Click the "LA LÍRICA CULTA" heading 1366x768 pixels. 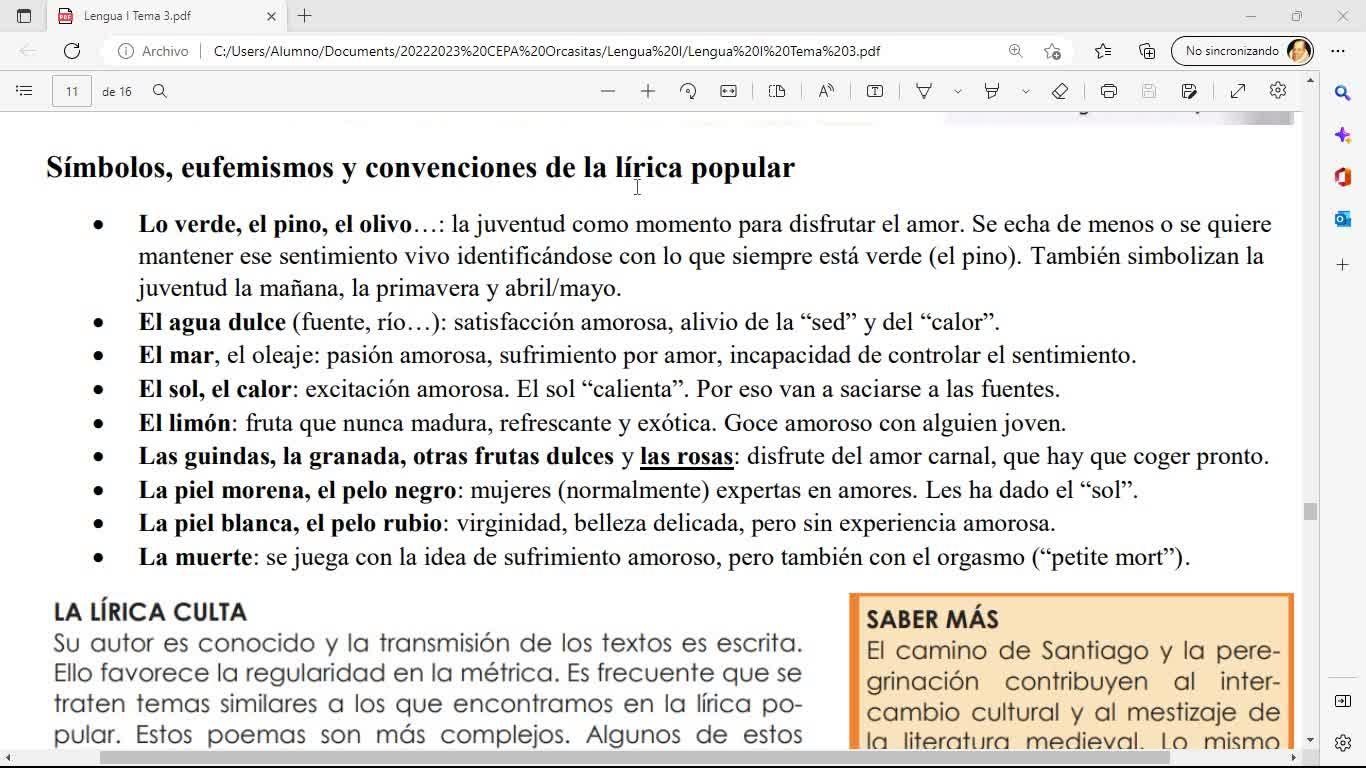point(150,612)
